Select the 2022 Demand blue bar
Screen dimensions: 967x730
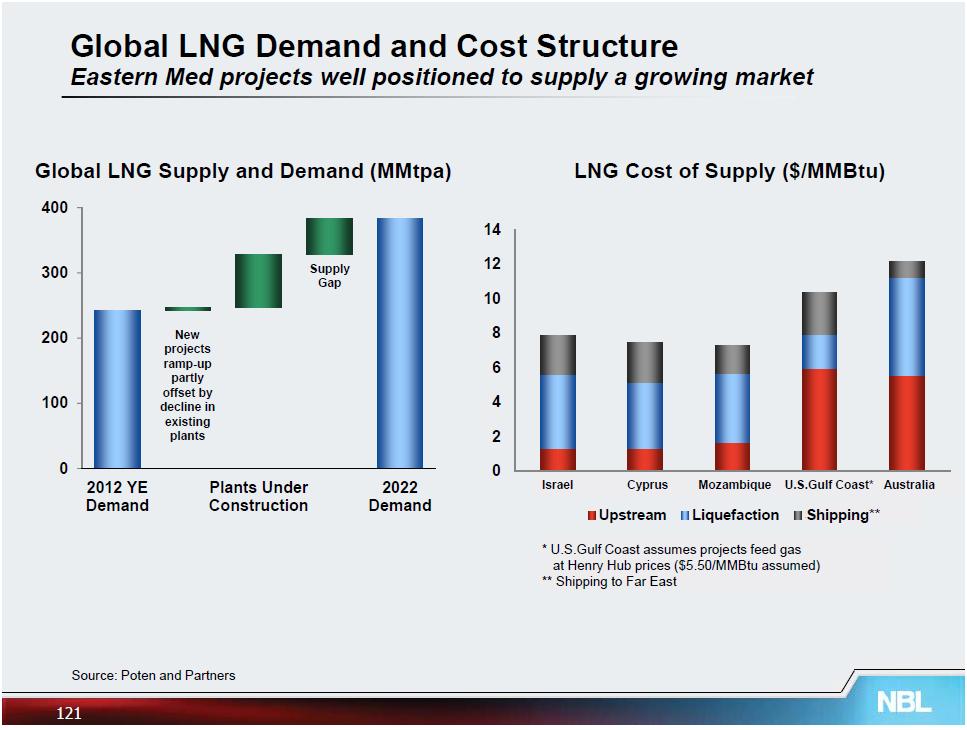[399, 342]
